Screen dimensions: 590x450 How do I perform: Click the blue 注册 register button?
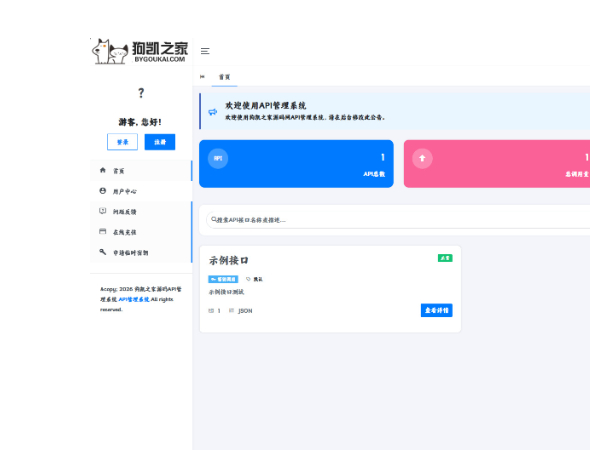pyautogui.click(x=160, y=142)
